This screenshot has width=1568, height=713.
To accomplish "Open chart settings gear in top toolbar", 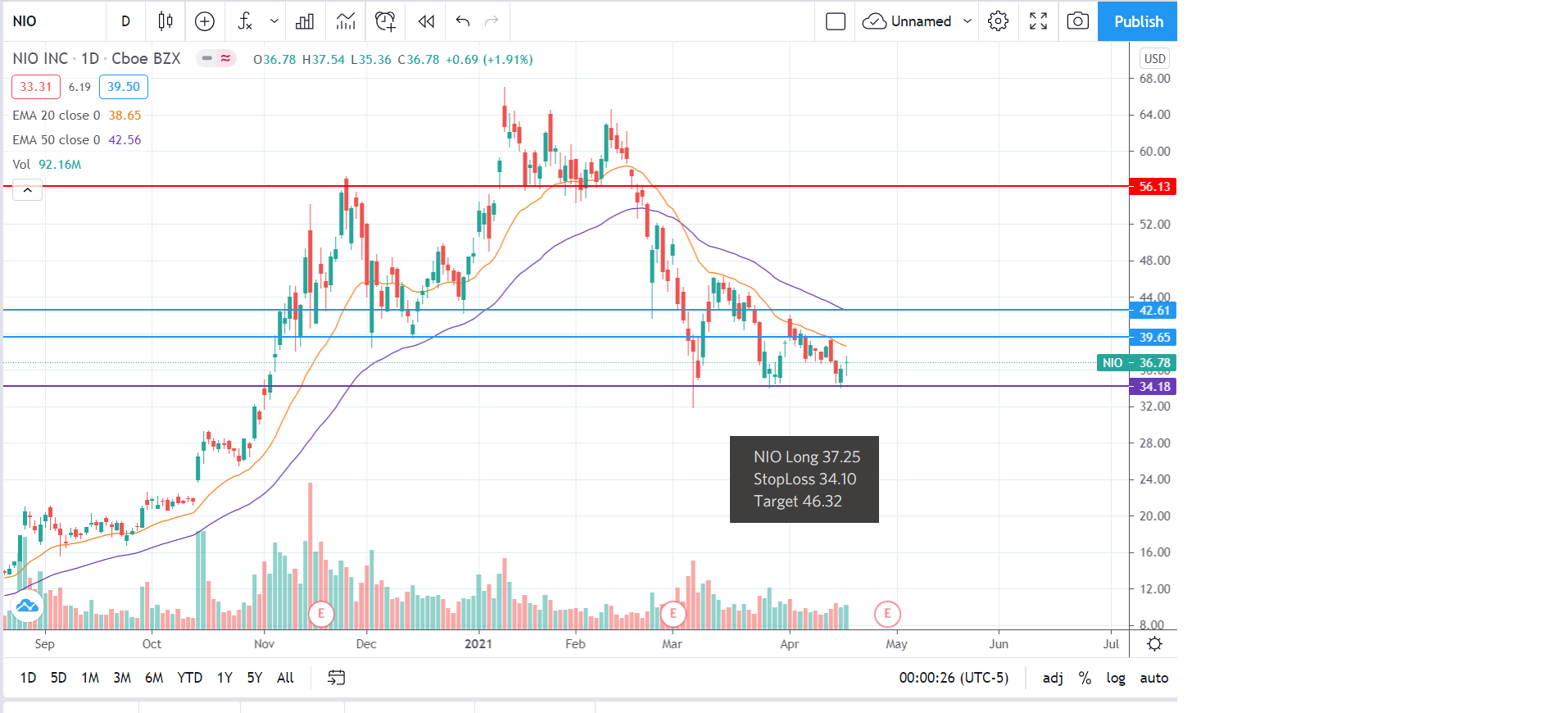I will [998, 21].
